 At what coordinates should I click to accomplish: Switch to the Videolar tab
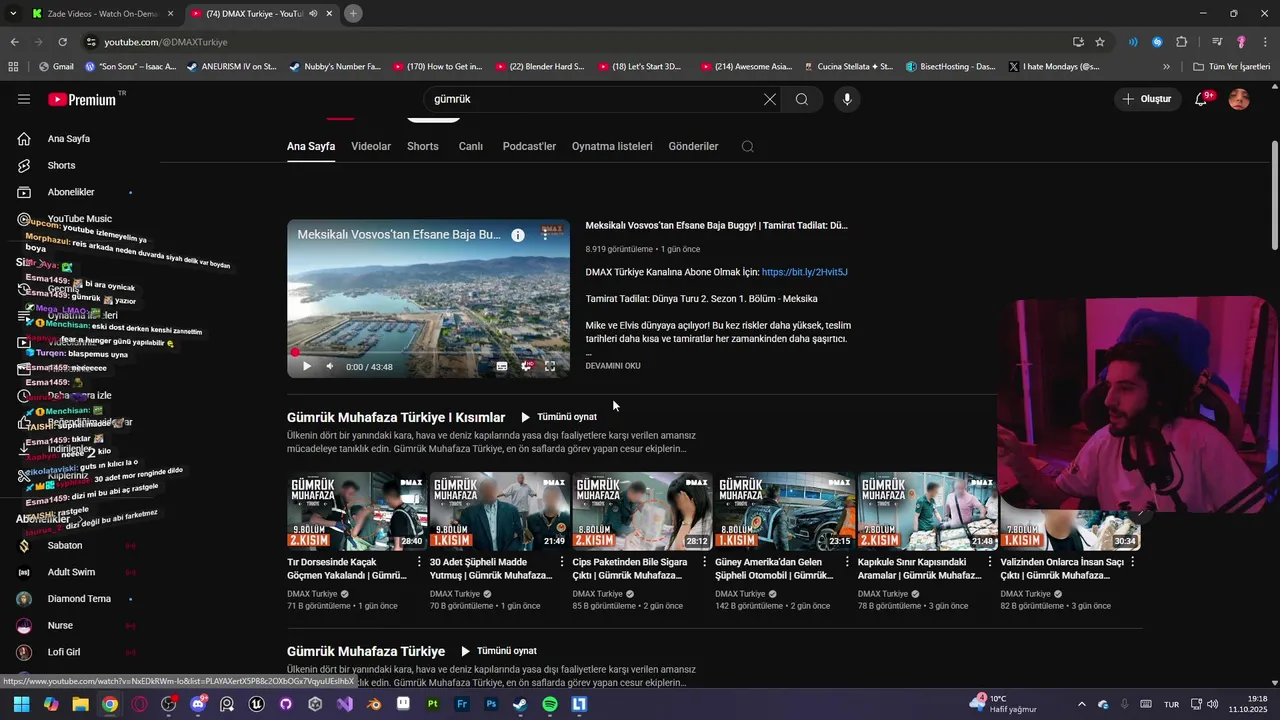[x=371, y=146]
